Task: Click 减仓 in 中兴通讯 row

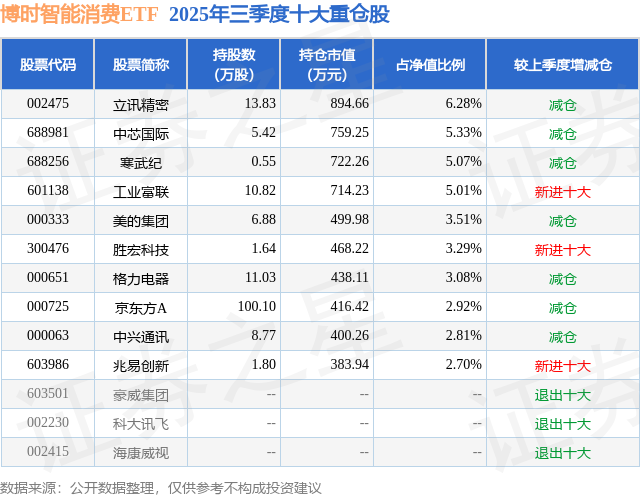Action: click(563, 337)
